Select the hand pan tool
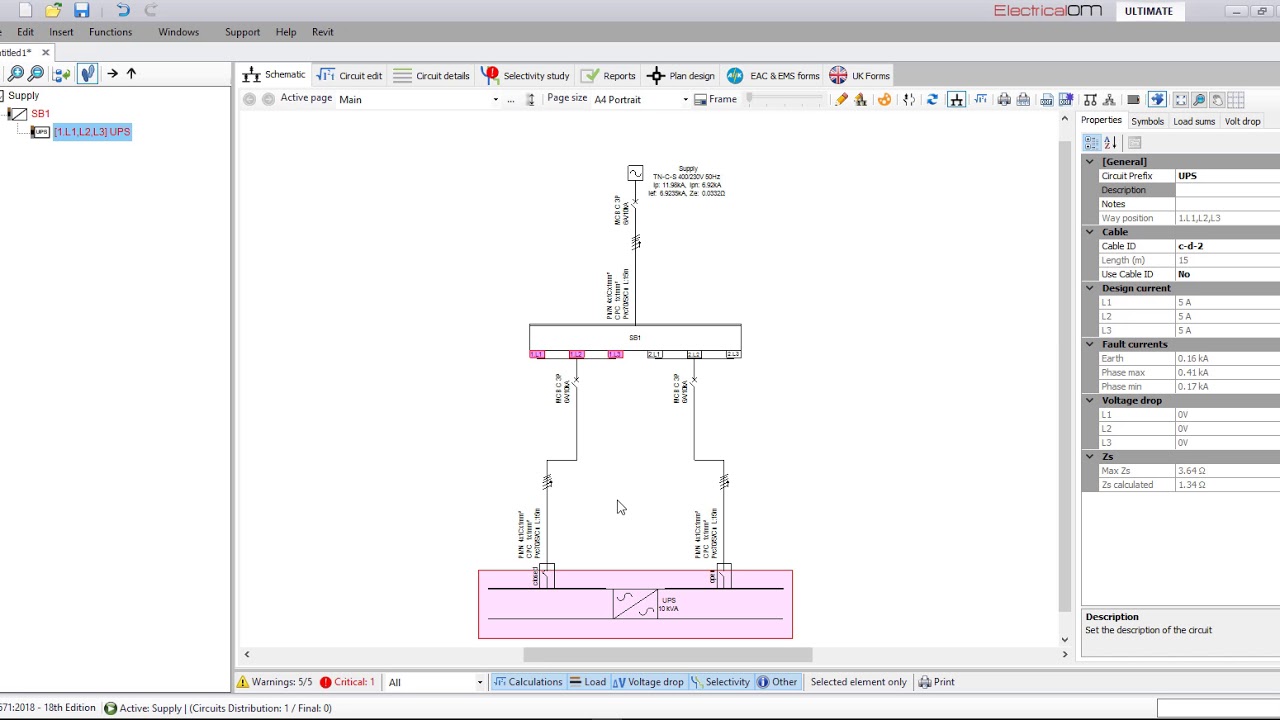The width and height of the screenshot is (1280, 720). (1217, 99)
